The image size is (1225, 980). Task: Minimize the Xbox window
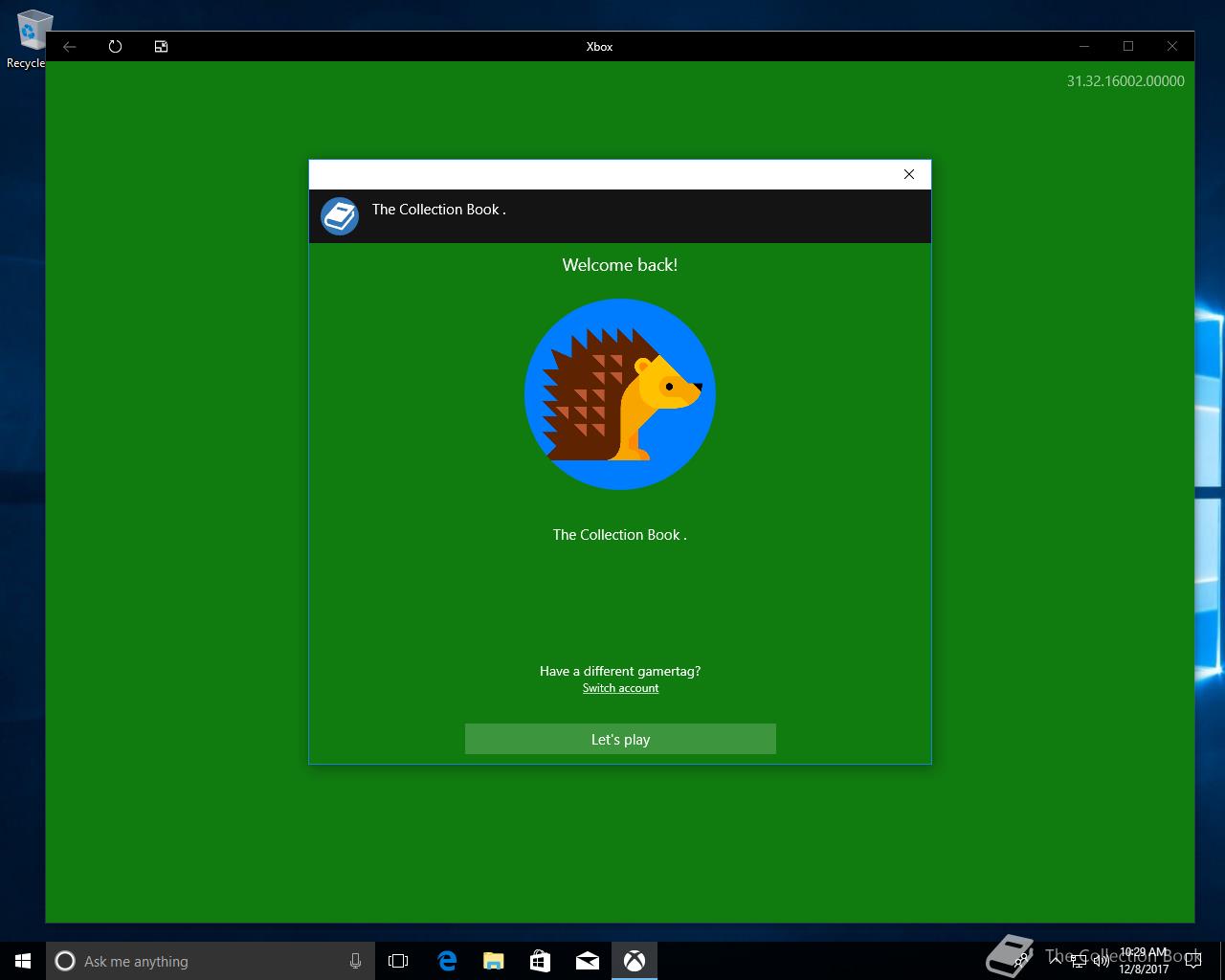click(1084, 46)
